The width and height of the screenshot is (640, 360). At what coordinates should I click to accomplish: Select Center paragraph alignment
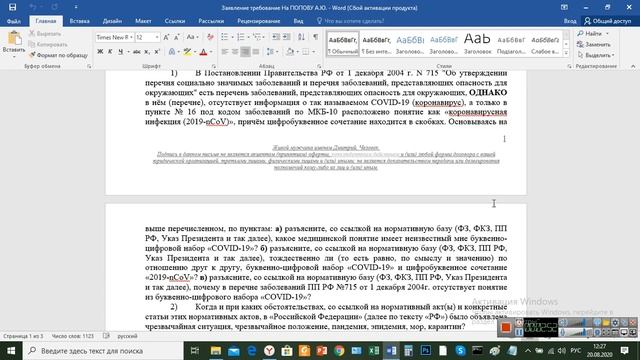pyautogui.click(x=235, y=52)
